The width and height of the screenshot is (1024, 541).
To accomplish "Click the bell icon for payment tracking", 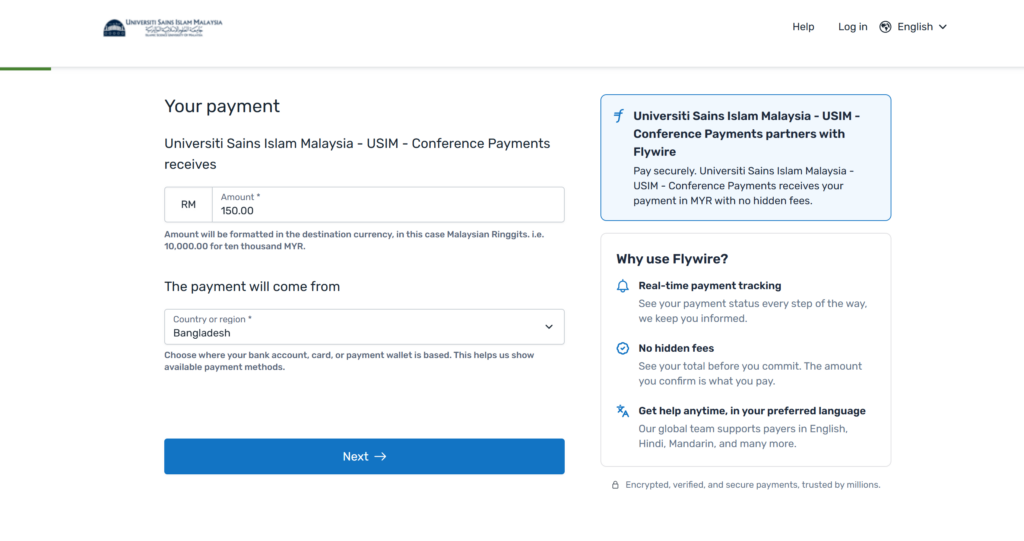I will (622, 286).
